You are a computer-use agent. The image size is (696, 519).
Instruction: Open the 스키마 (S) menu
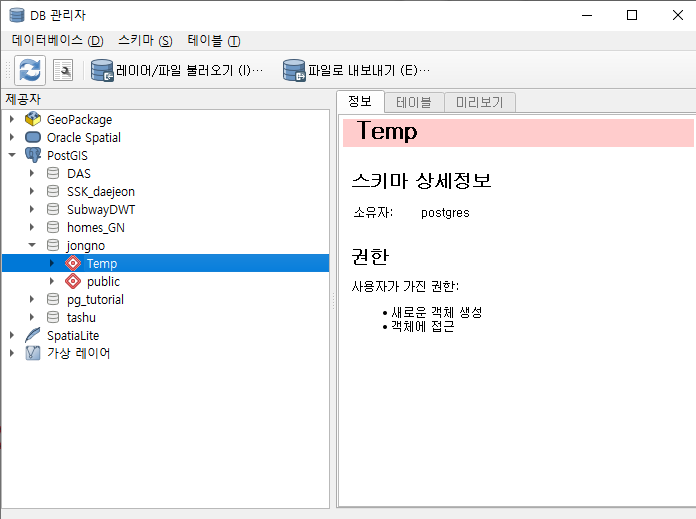(x=145, y=40)
